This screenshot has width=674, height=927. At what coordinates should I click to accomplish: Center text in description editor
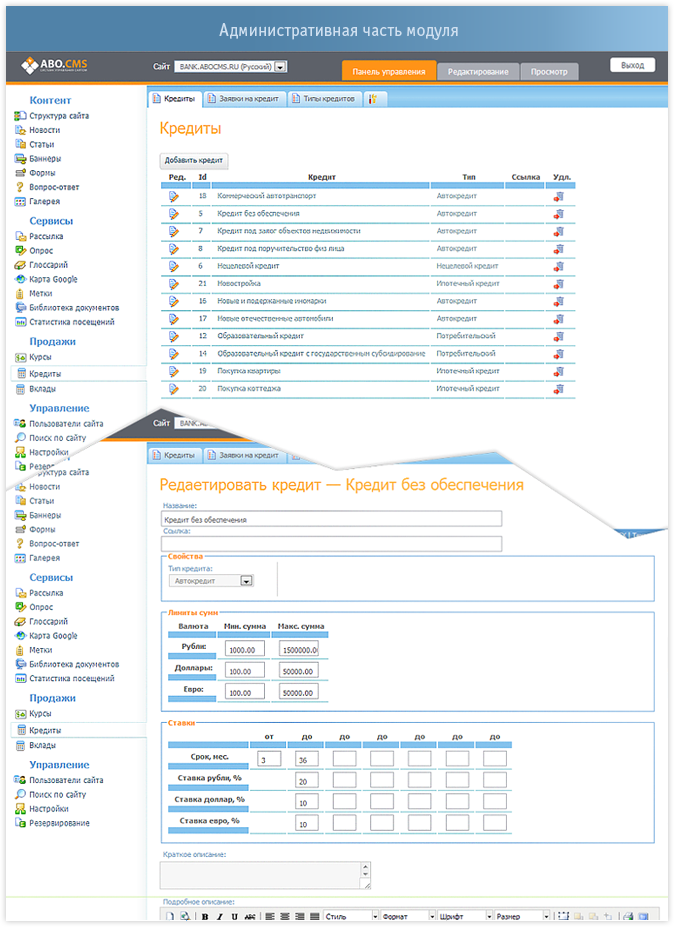point(285,916)
